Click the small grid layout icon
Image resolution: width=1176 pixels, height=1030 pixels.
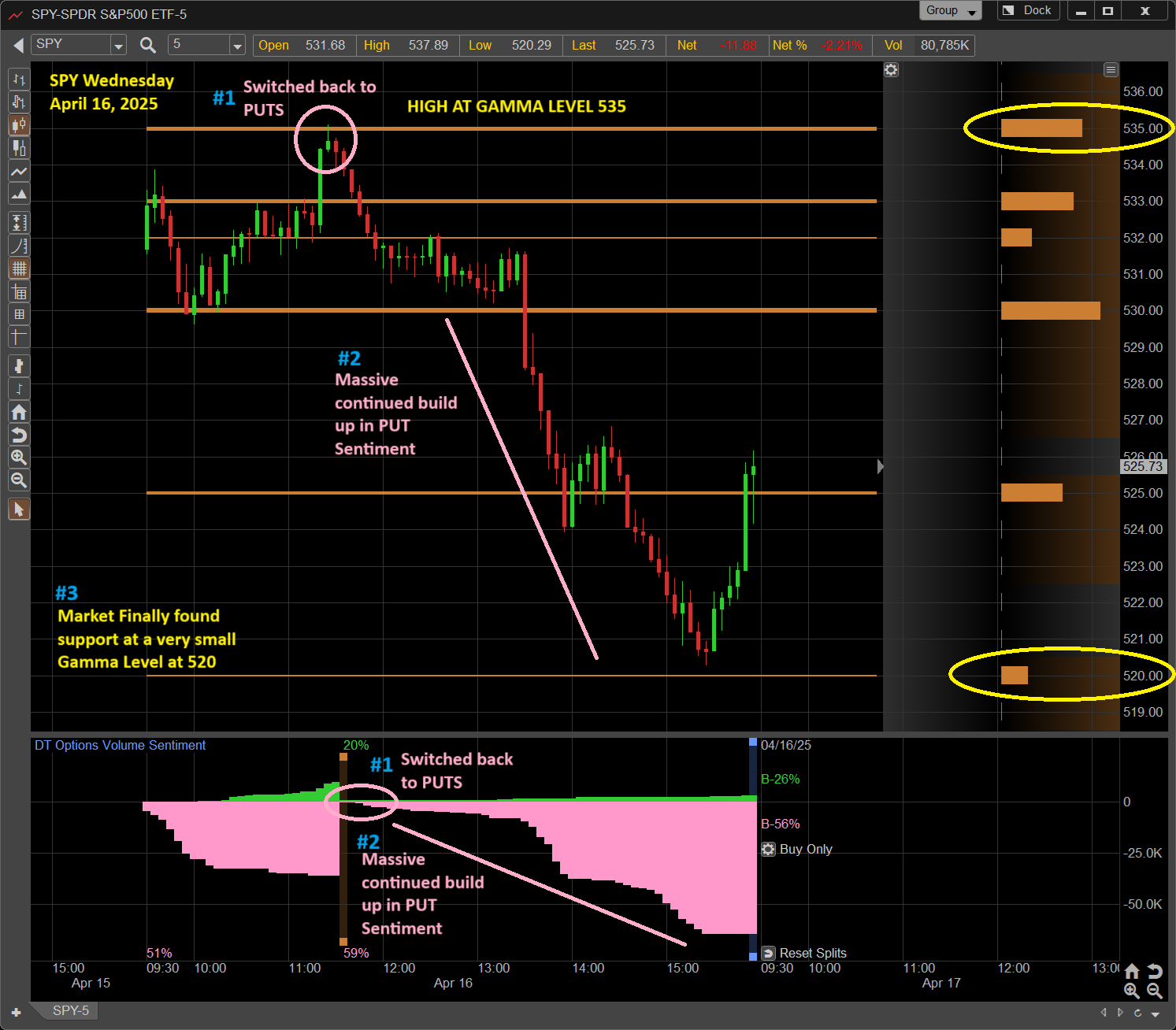19,314
